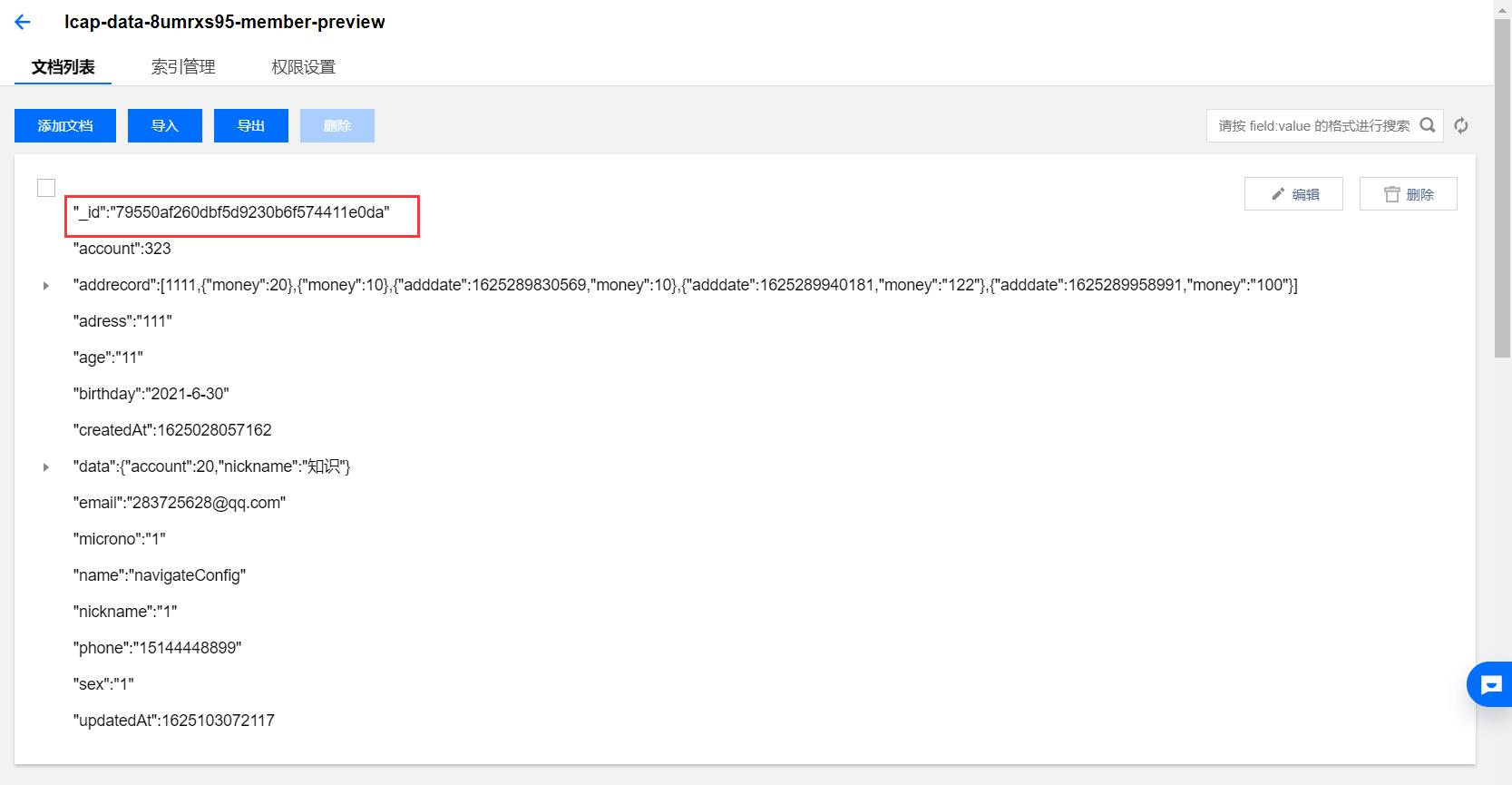The image size is (1512, 785).
Task: Switch to the 文档列表 tab
Action: tap(63, 67)
